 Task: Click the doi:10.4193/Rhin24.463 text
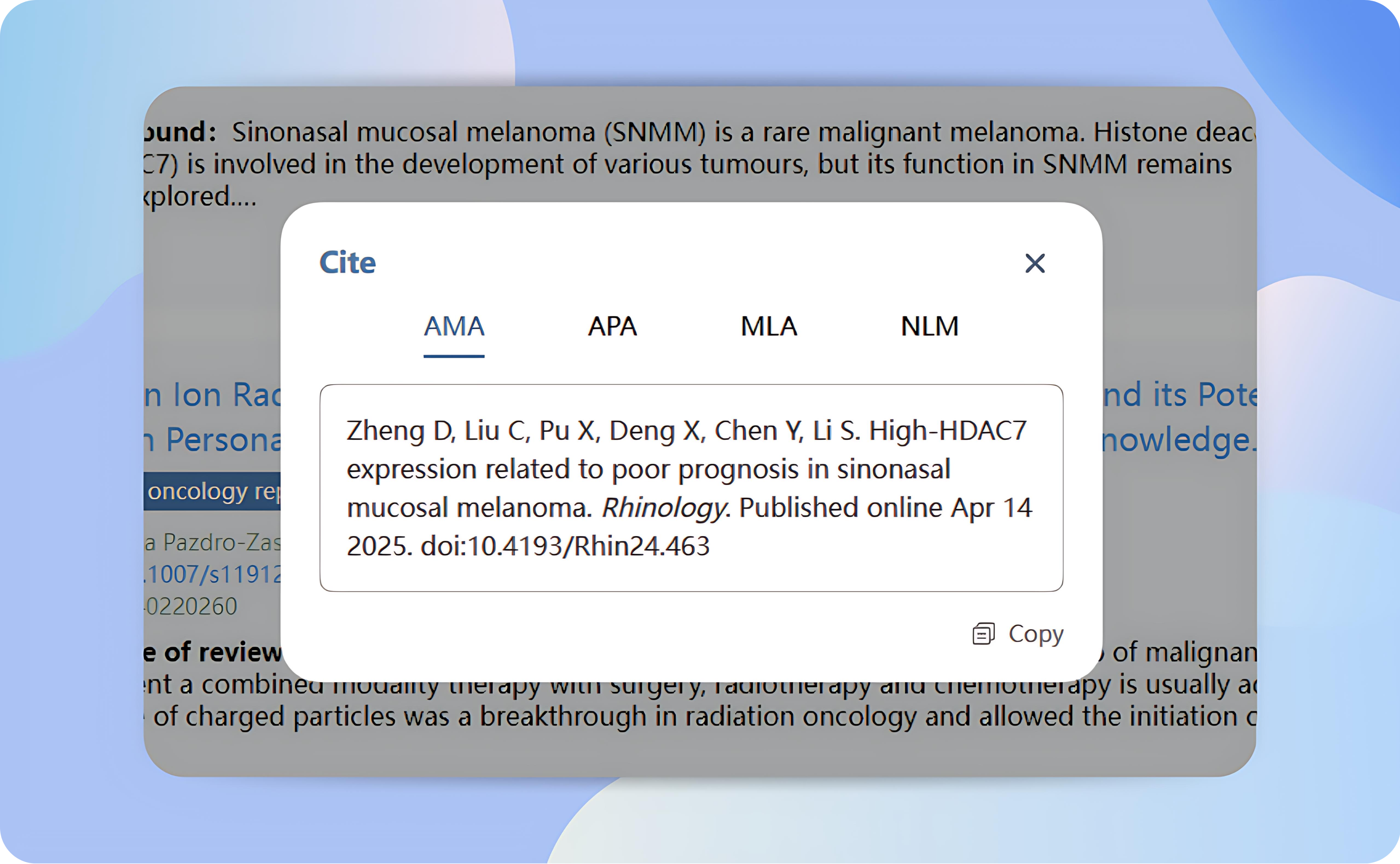tap(565, 546)
